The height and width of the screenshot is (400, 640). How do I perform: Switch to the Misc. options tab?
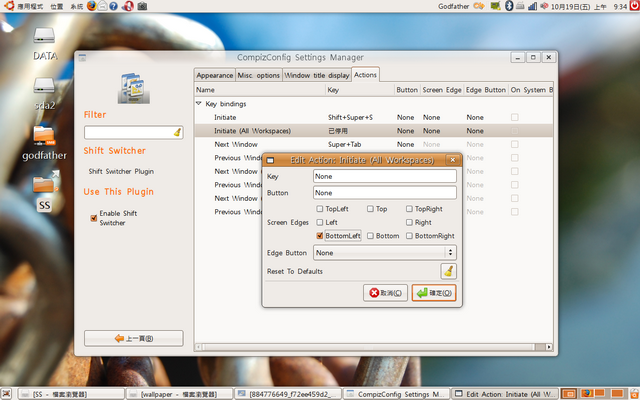(x=259, y=75)
